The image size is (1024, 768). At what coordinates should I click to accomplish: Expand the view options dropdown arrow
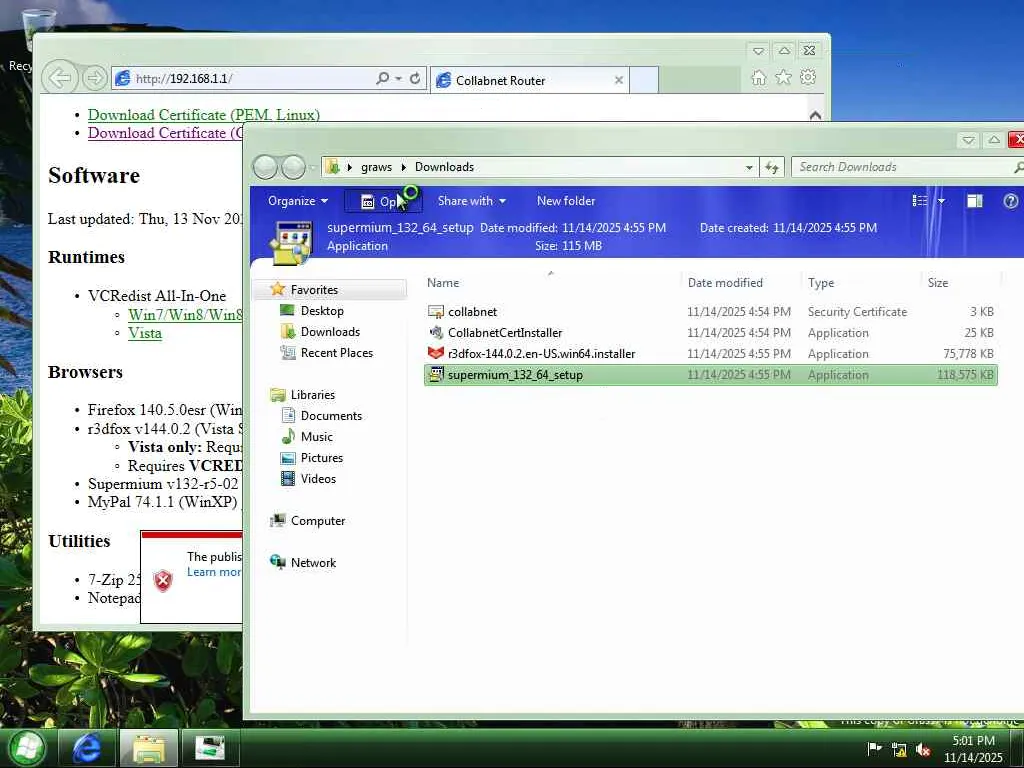tap(941, 201)
